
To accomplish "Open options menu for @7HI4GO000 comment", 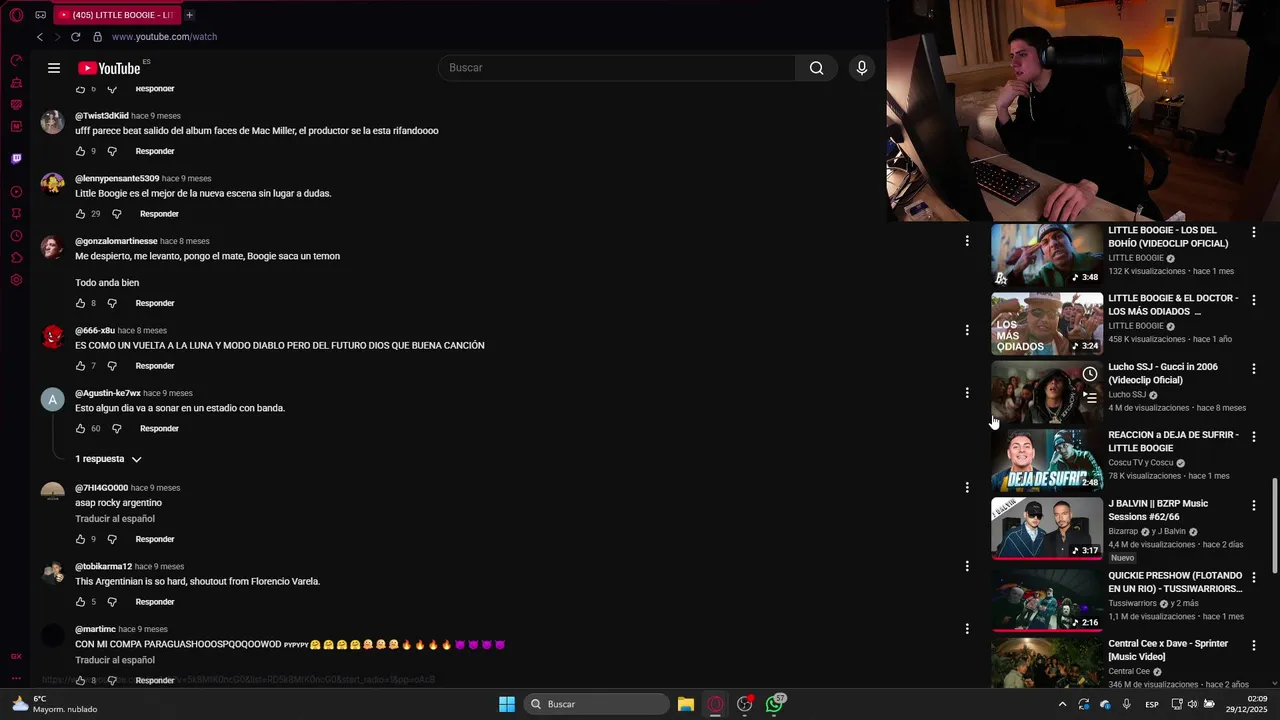I will tap(967, 488).
